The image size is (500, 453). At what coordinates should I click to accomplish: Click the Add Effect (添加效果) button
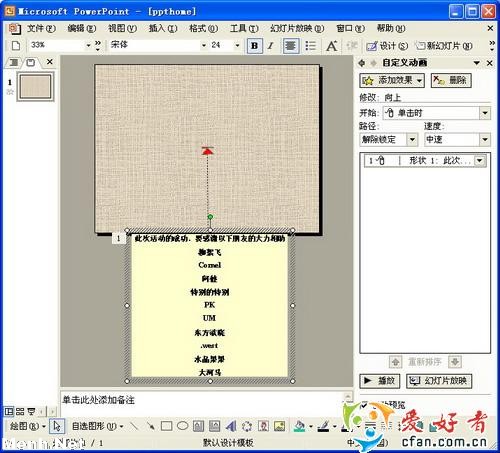pyautogui.click(x=392, y=80)
